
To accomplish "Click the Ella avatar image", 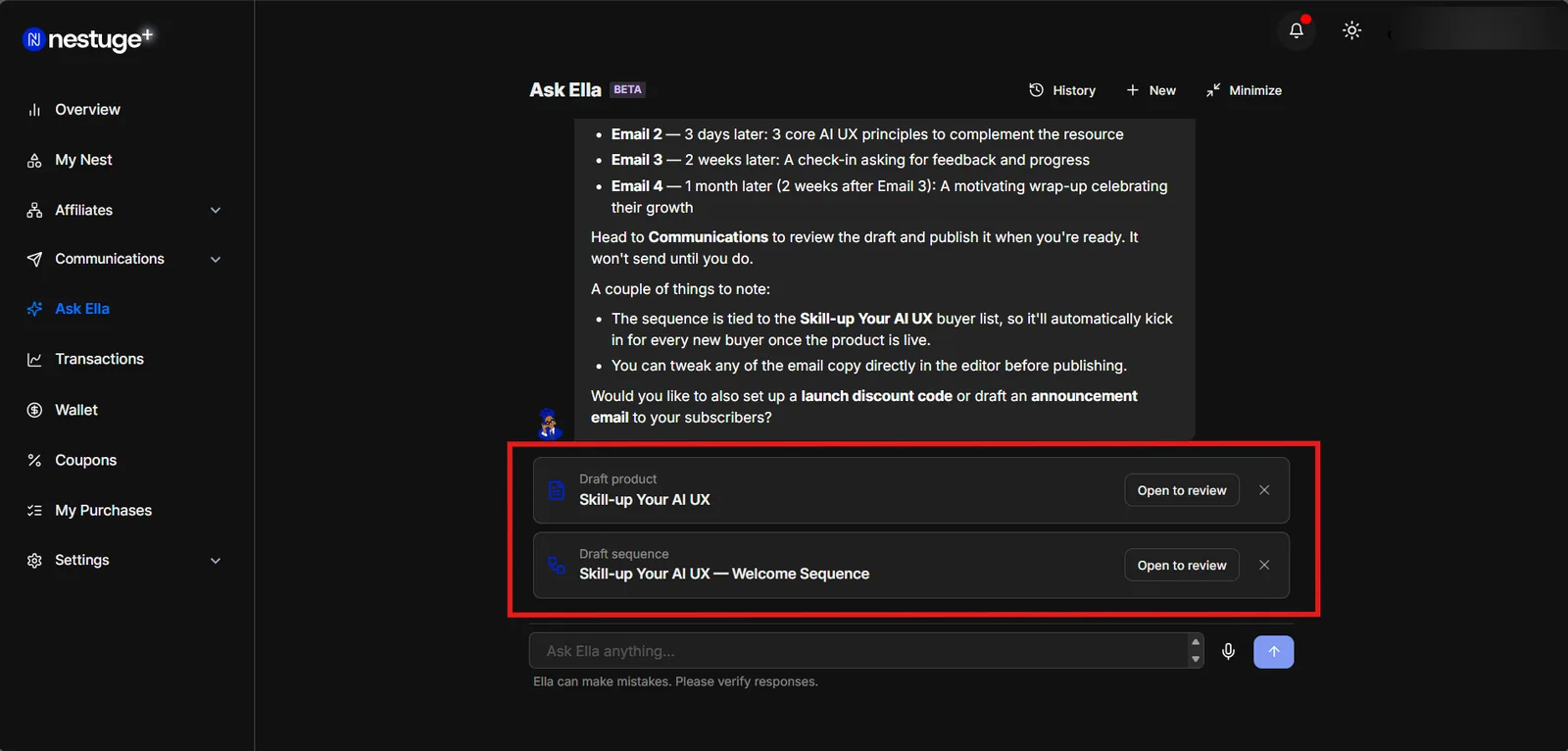I will [x=550, y=424].
